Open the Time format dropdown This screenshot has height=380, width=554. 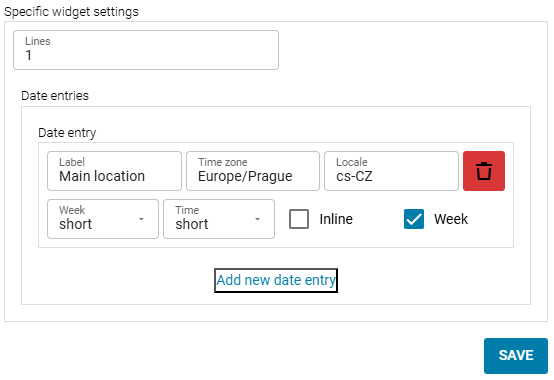tap(219, 219)
